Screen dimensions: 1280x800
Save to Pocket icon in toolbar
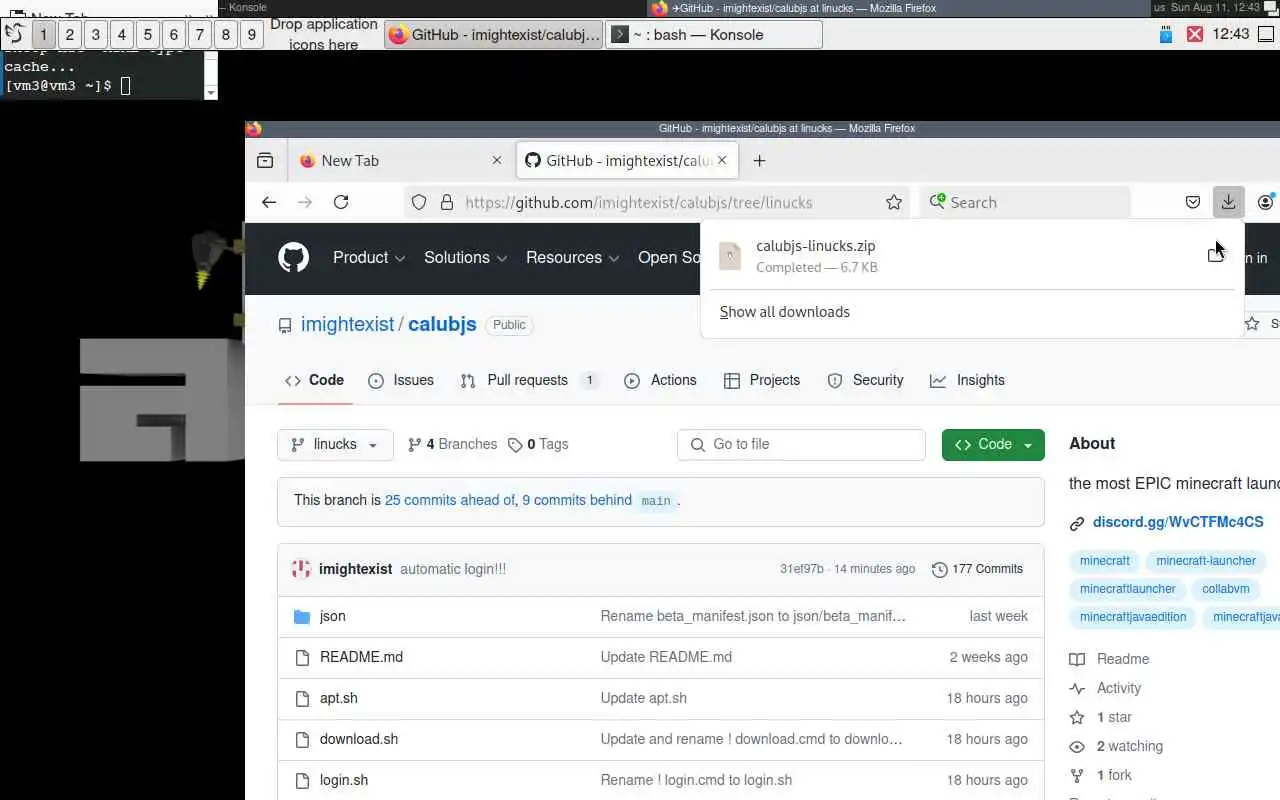(1193, 202)
